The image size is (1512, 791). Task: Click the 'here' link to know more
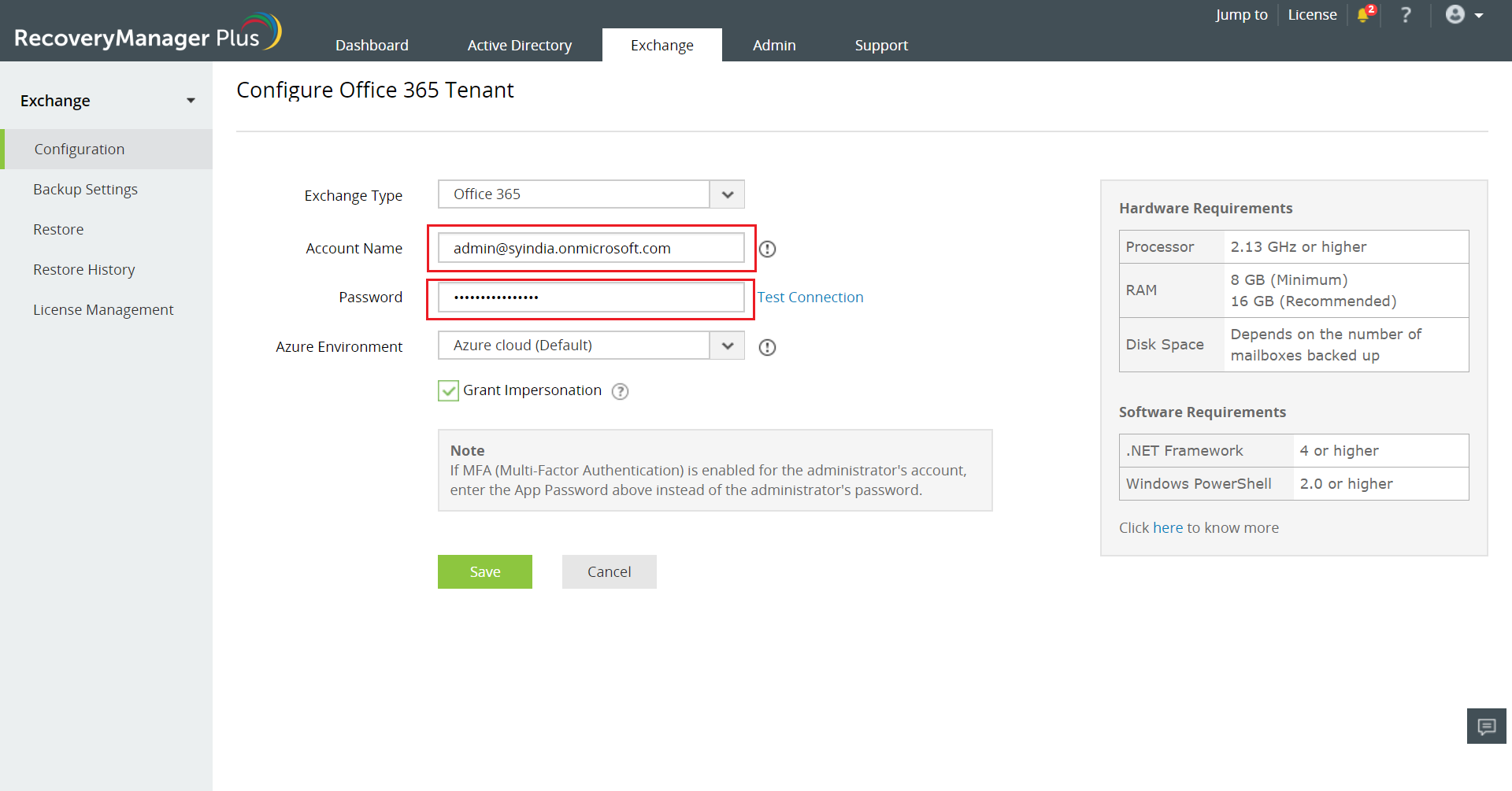1167,528
